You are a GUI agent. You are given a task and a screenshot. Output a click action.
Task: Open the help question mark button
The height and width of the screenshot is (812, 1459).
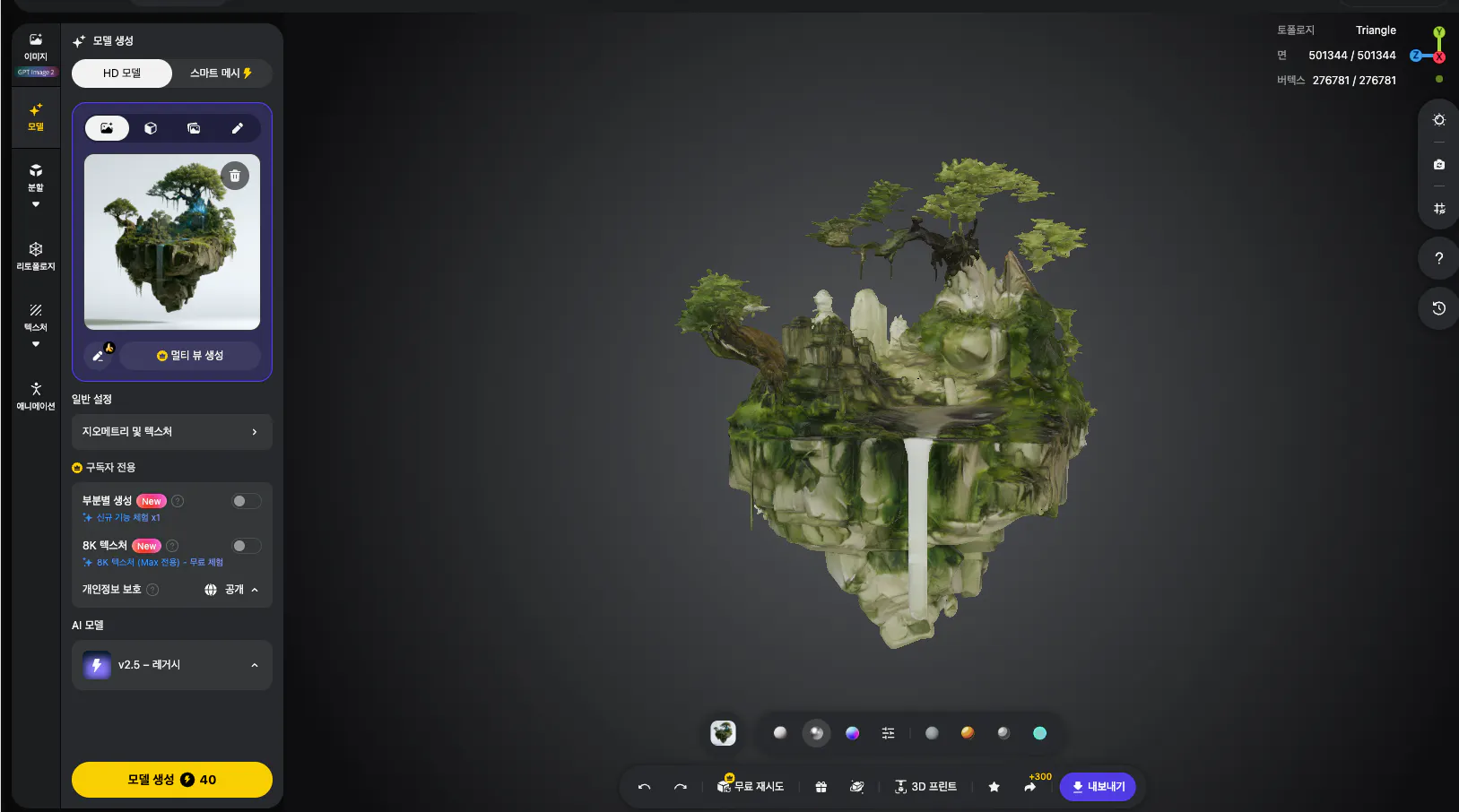point(1439,258)
